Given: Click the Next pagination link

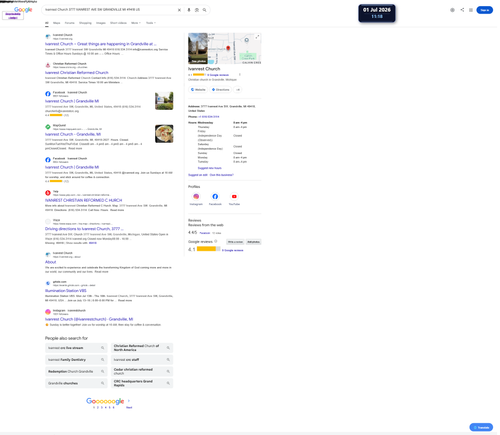Looking at the screenshot, I should pyautogui.click(x=129, y=407).
